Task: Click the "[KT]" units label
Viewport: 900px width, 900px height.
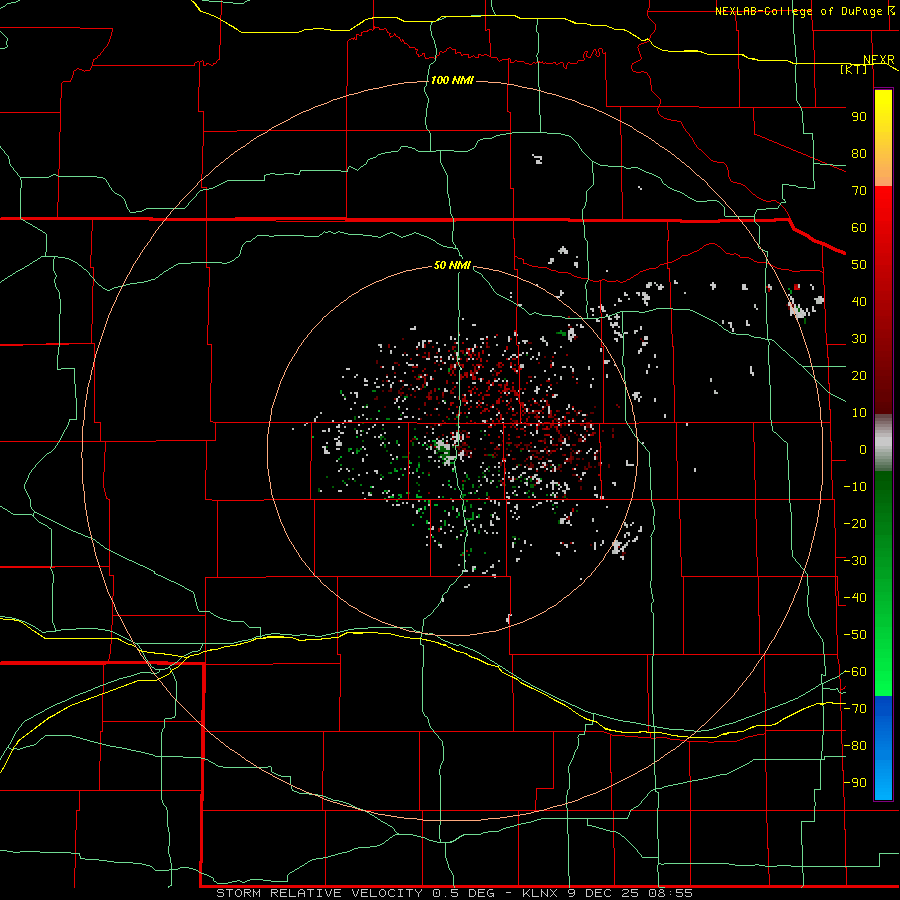Action: coord(854,69)
